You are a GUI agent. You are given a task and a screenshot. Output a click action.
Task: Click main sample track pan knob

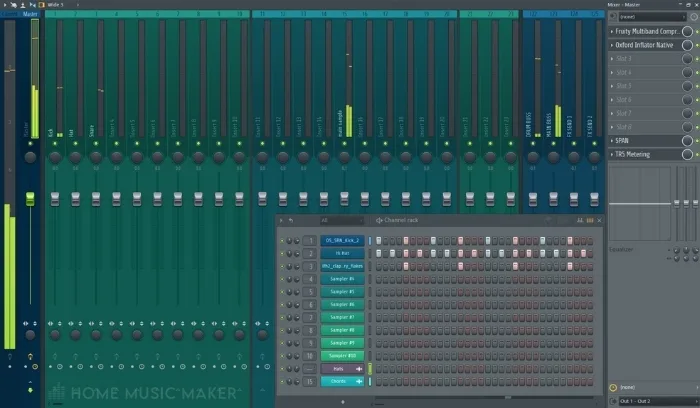[x=344, y=157]
